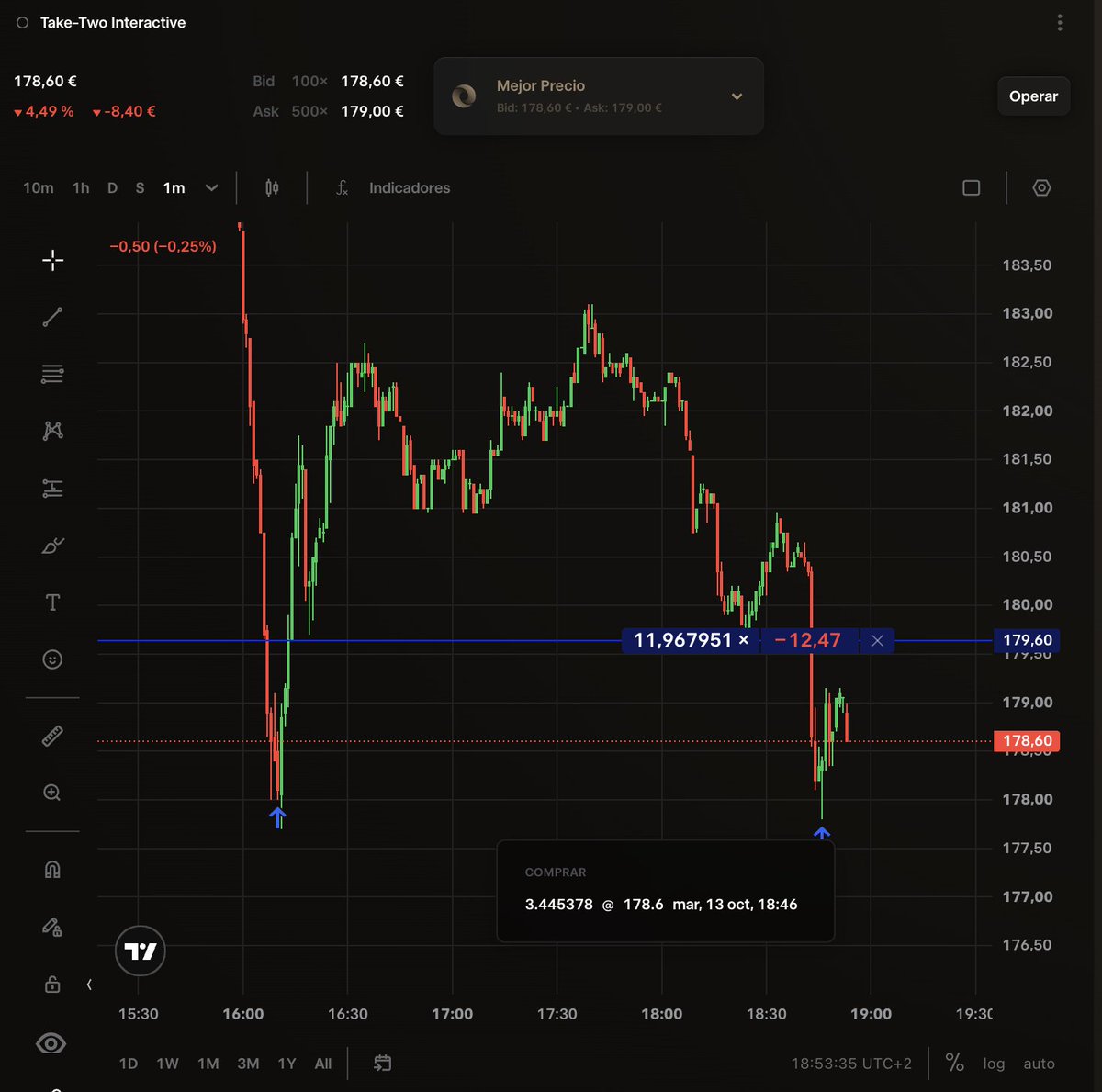1102x1092 pixels.
Task: Select the 1h timeframe
Action: click(81, 187)
